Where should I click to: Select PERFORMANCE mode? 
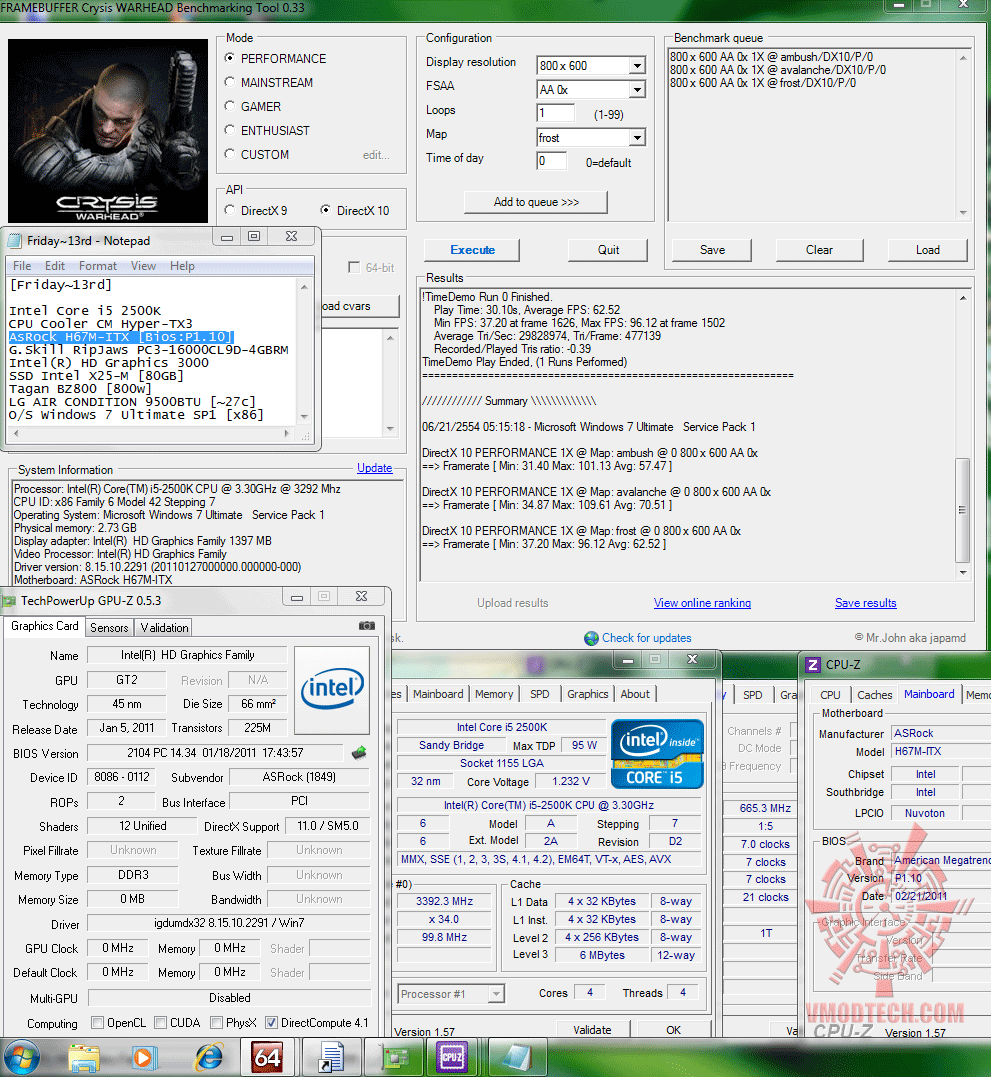(x=230, y=58)
